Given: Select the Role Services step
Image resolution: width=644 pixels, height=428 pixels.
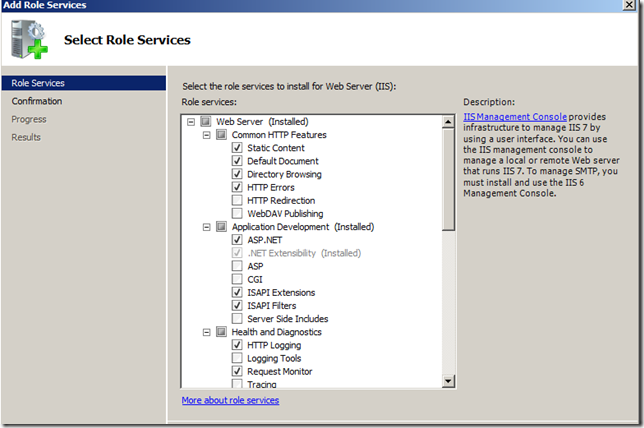Looking at the screenshot, I should (38, 83).
